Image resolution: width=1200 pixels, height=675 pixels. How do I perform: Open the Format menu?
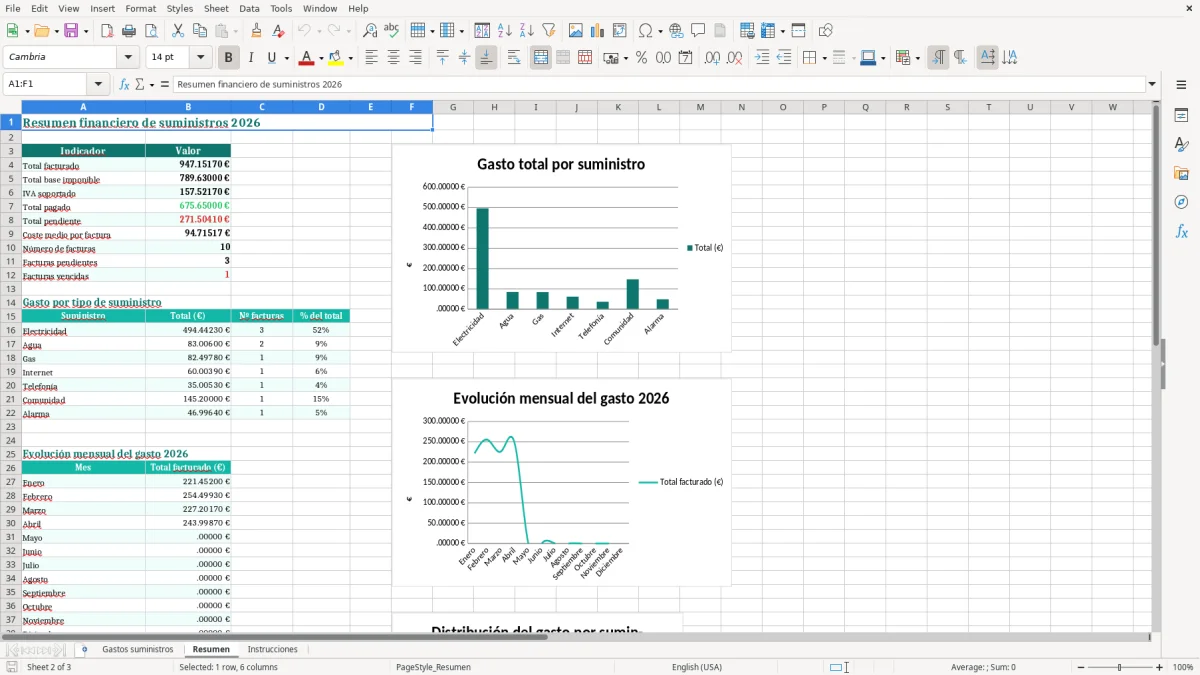coord(140,8)
